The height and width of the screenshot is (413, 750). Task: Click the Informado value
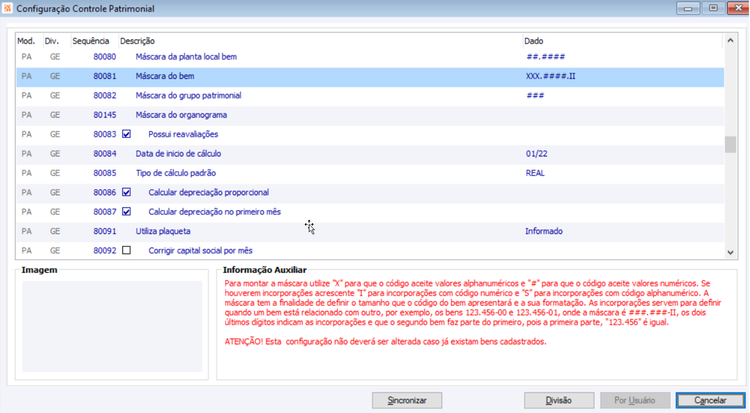(544, 231)
